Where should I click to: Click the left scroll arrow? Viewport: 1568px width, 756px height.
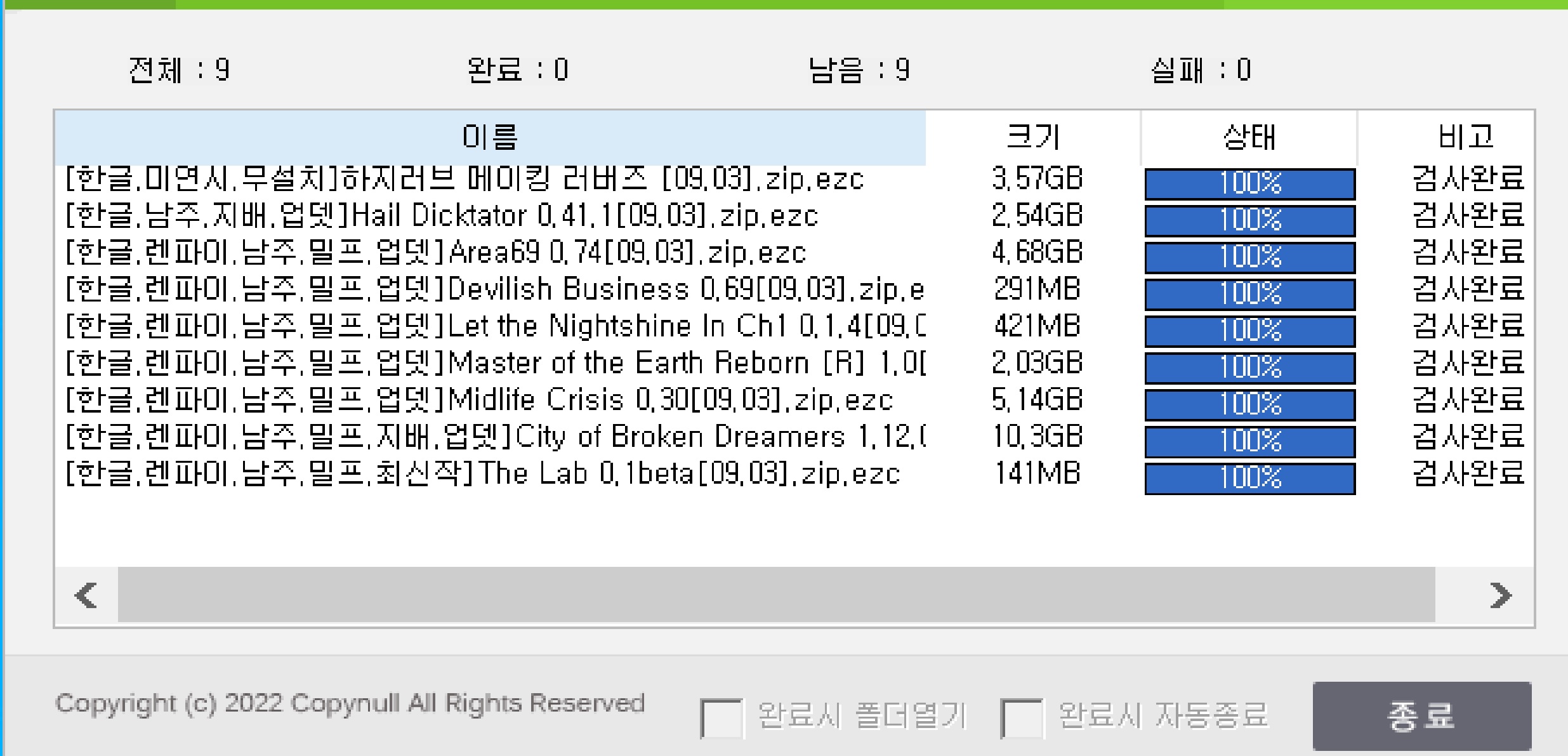(86, 595)
